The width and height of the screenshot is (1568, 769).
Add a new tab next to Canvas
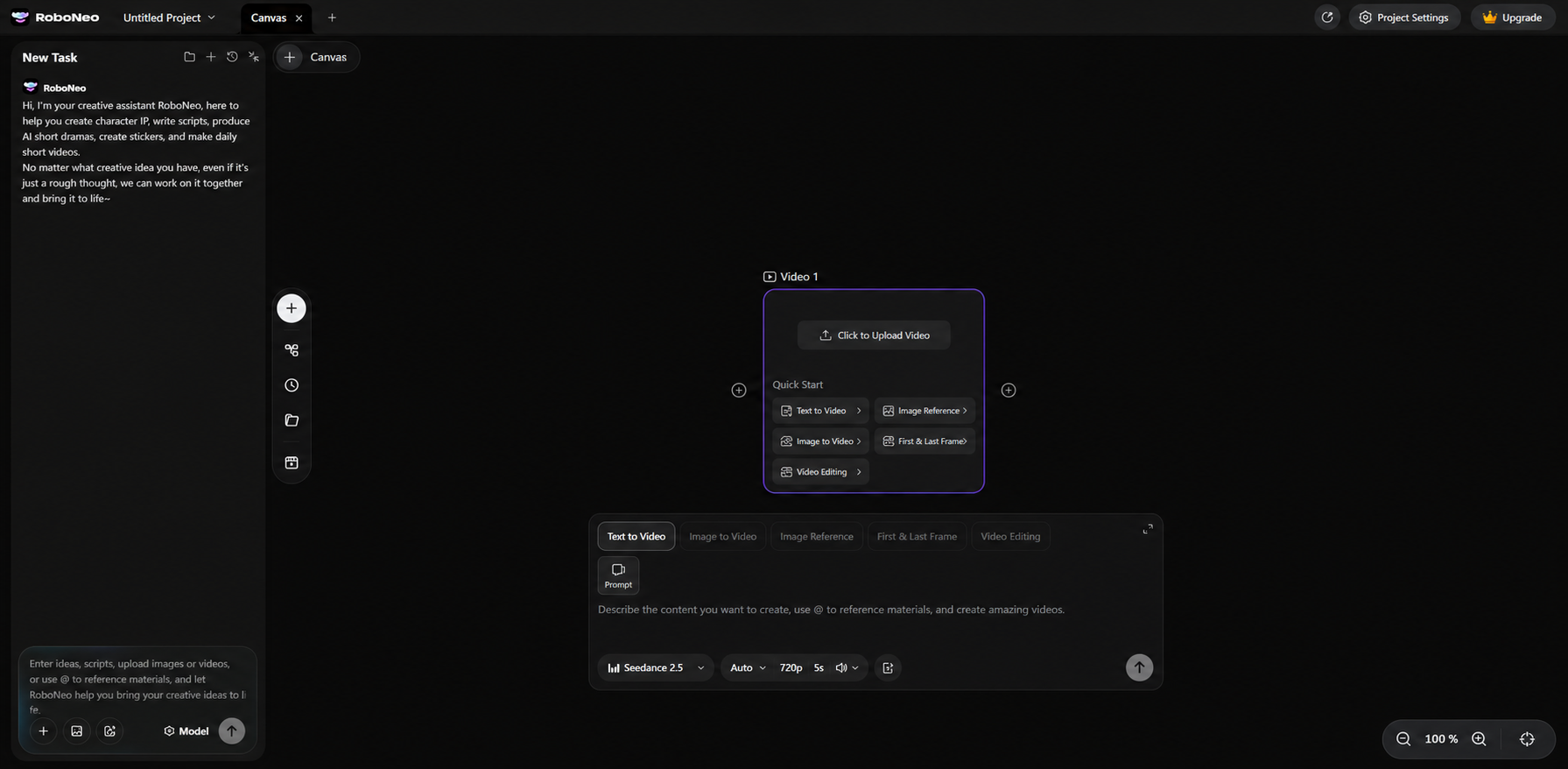(332, 18)
